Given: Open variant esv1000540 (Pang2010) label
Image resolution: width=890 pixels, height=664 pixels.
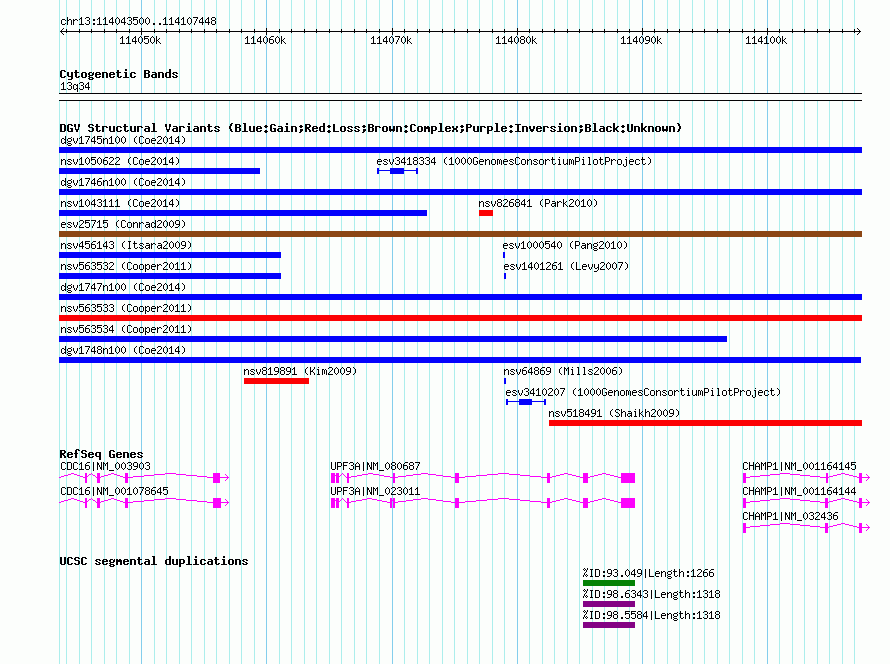Looking at the screenshot, I should 565,245.
